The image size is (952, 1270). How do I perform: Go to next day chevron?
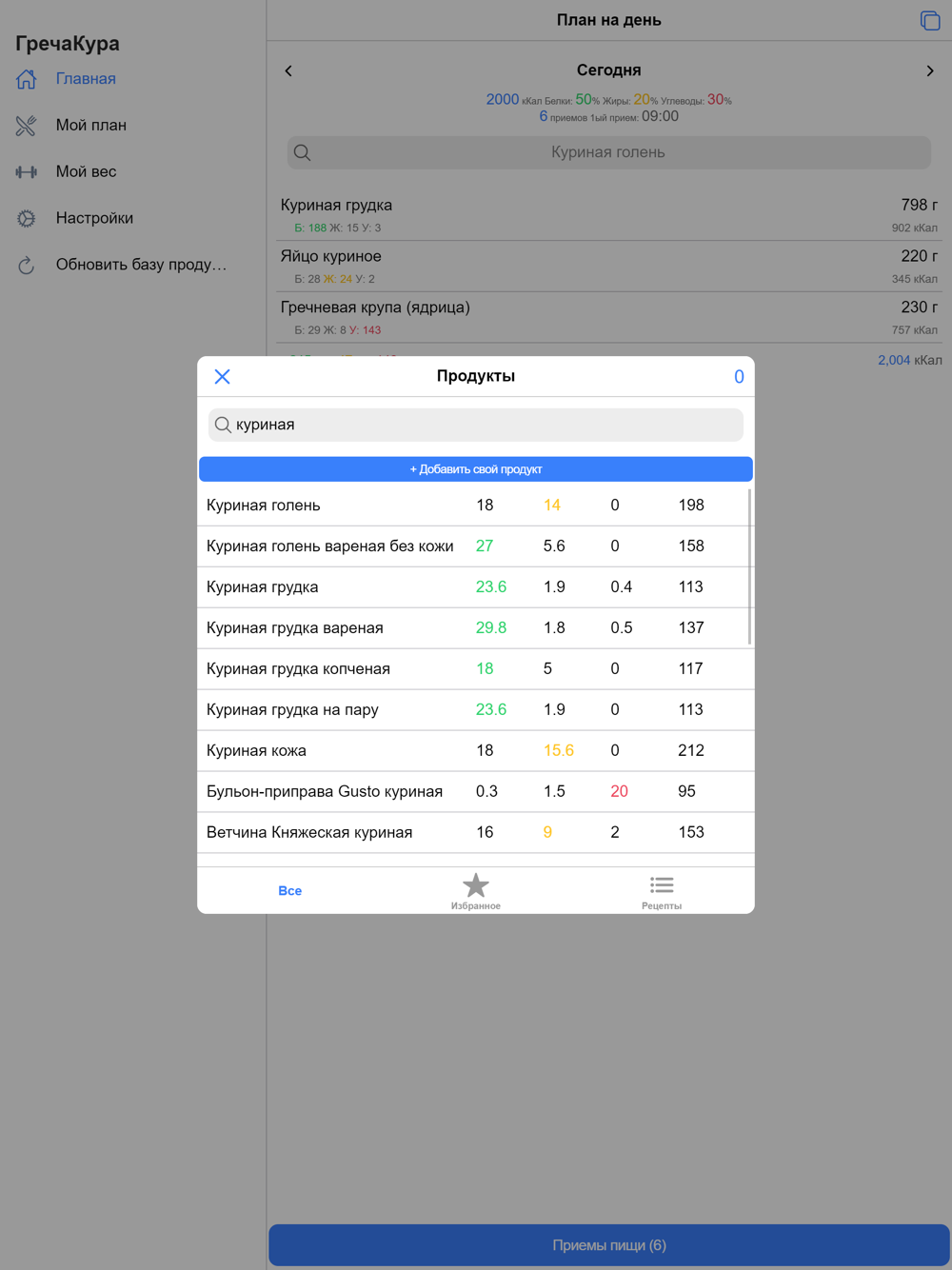click(929, 71)
